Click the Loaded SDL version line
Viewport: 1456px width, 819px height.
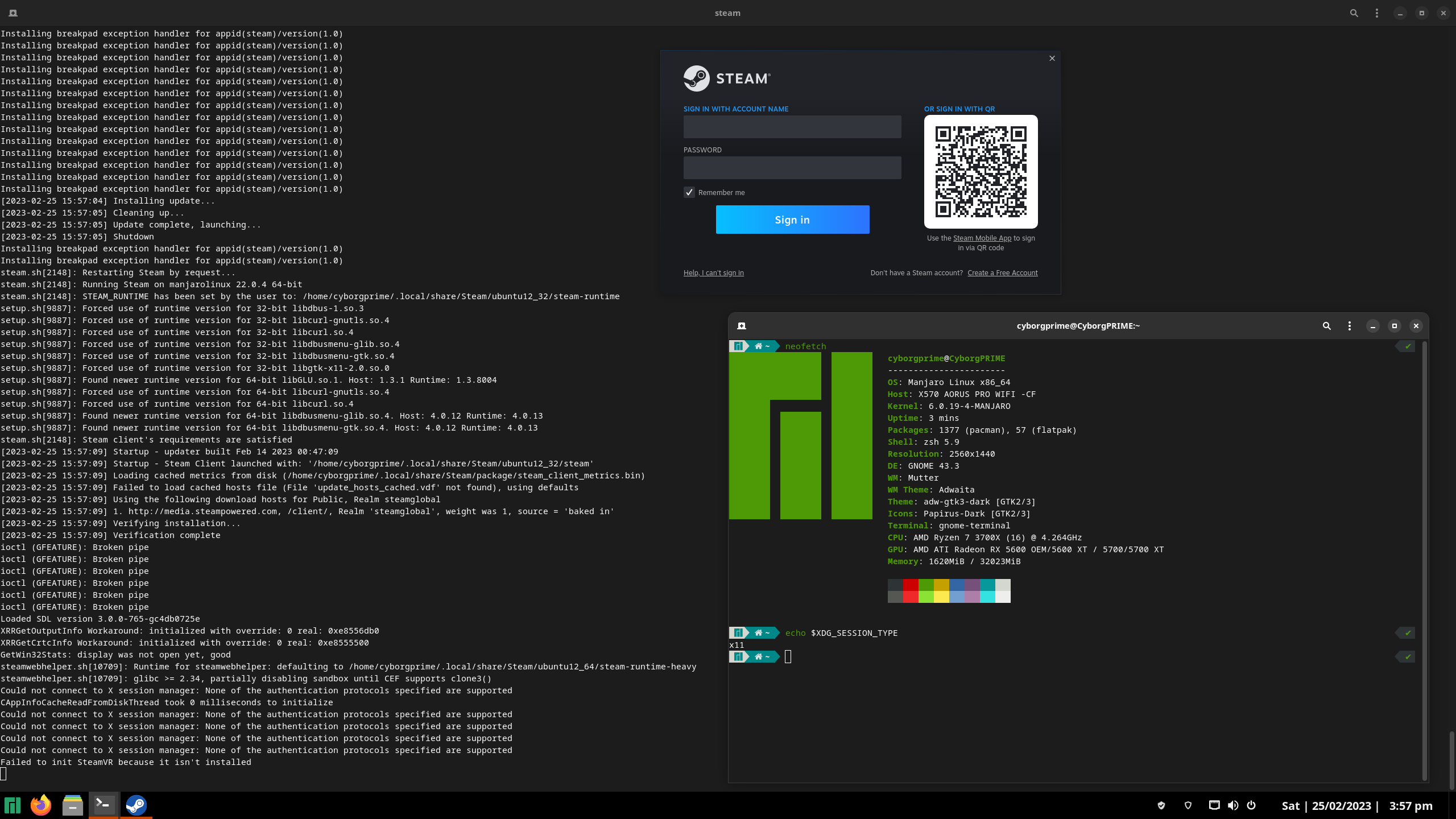(x=100, y=619)
